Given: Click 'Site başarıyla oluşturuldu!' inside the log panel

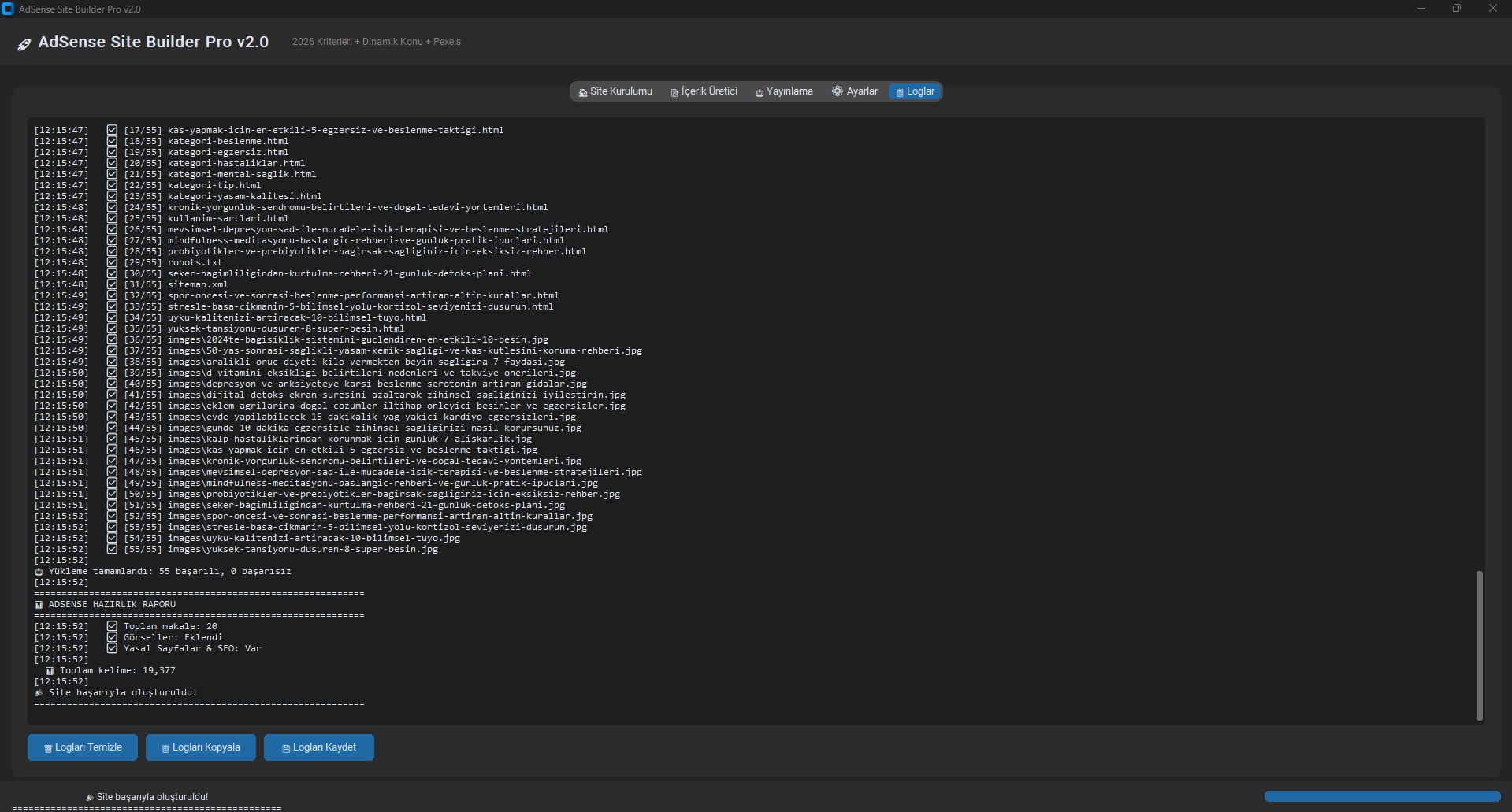Looking at the screenshot, I should tap(123, 693).
